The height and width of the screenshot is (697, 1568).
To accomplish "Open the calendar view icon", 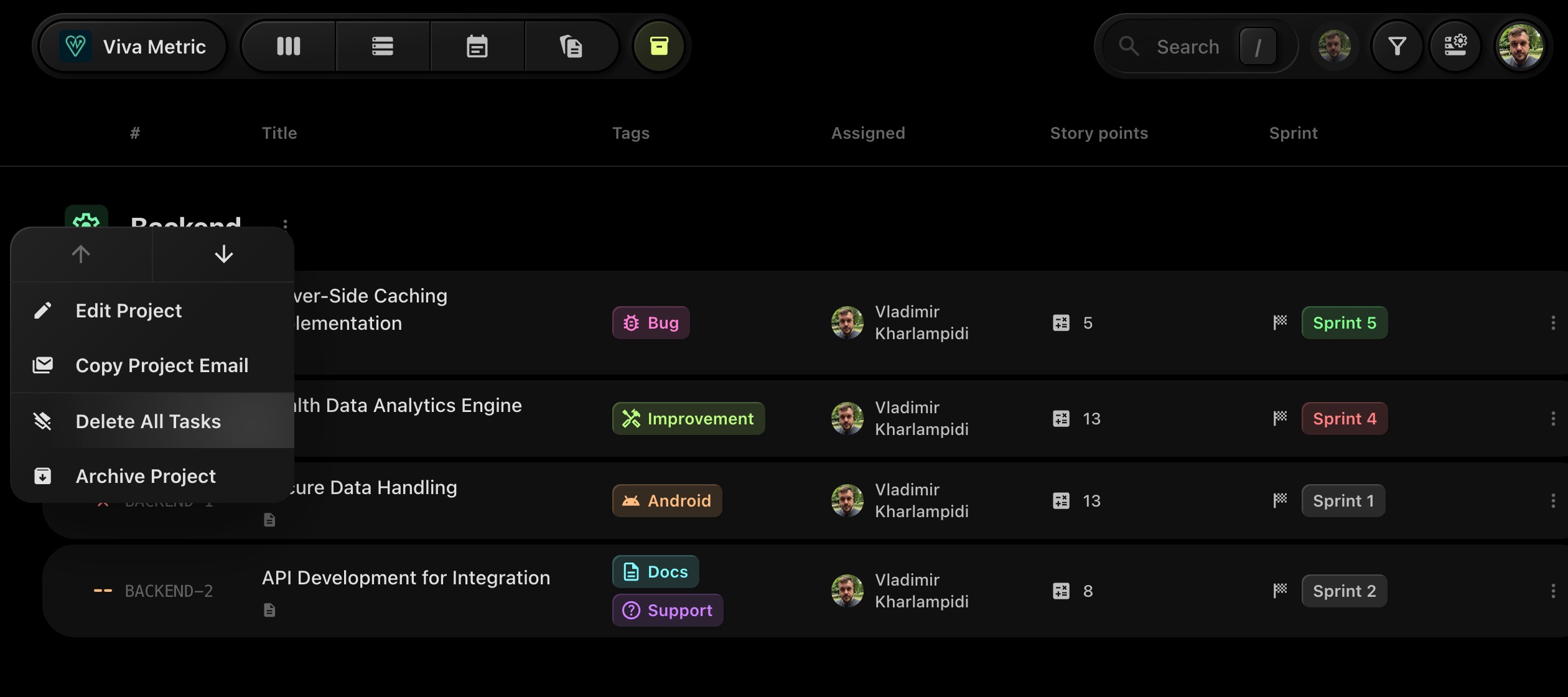I will (x=477, y=46).
